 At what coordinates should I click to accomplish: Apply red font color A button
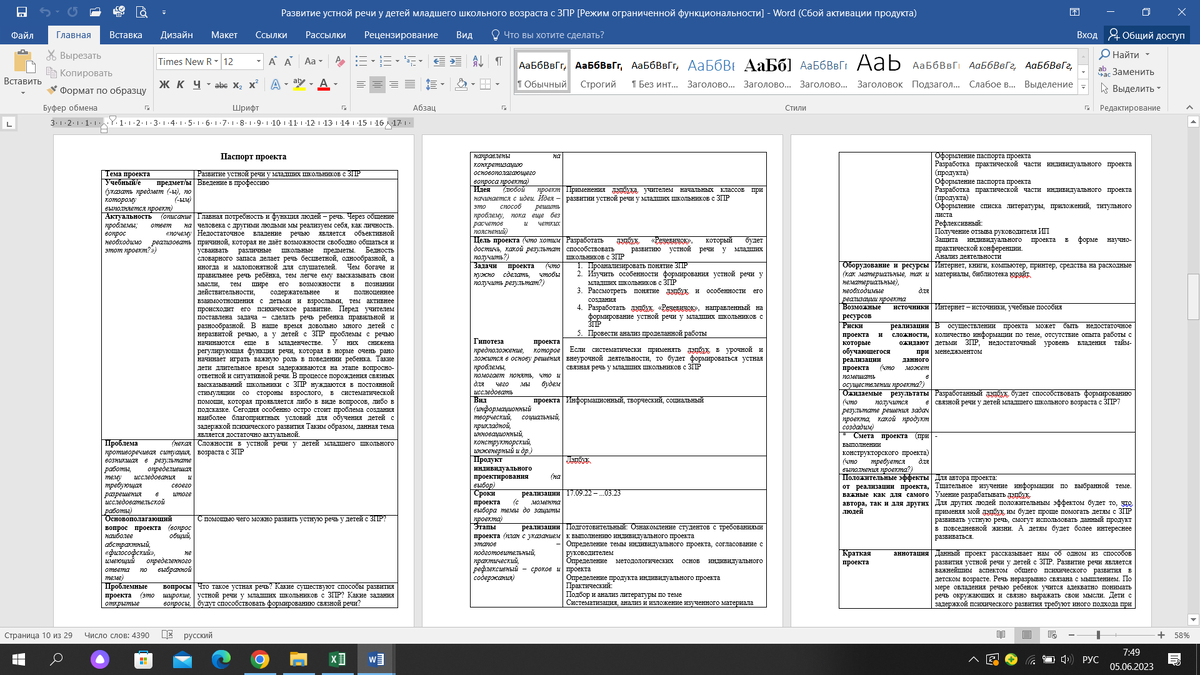[x=325, y=84]
